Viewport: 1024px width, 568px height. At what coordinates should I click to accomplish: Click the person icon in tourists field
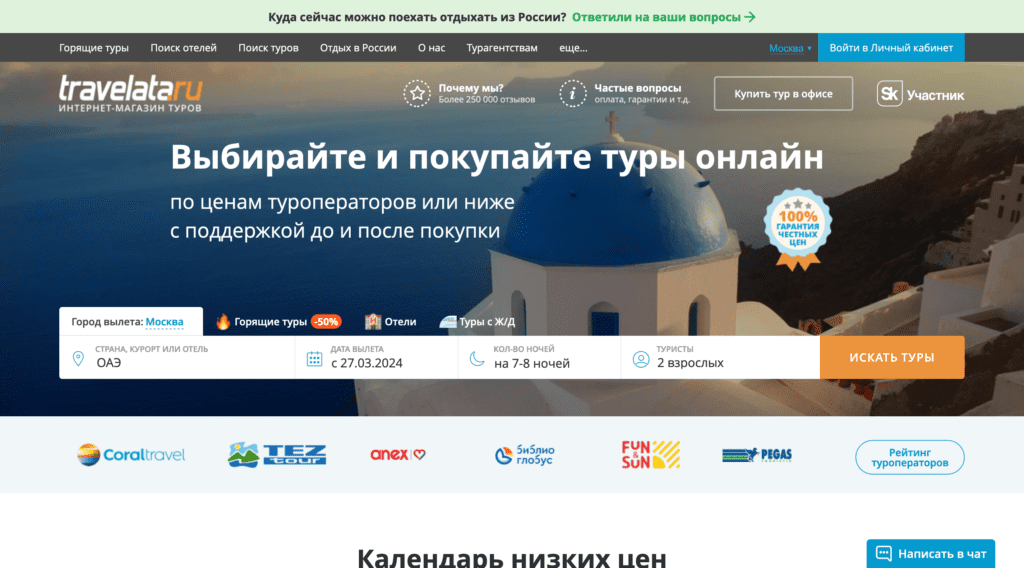point(641,358)
